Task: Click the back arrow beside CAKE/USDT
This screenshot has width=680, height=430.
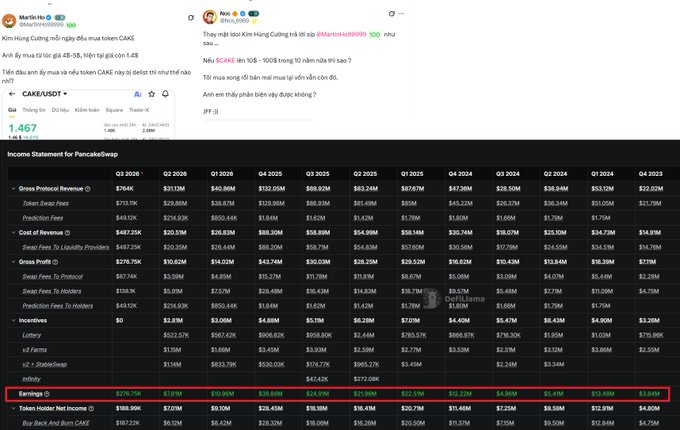Action: click(x=12, y=94)
